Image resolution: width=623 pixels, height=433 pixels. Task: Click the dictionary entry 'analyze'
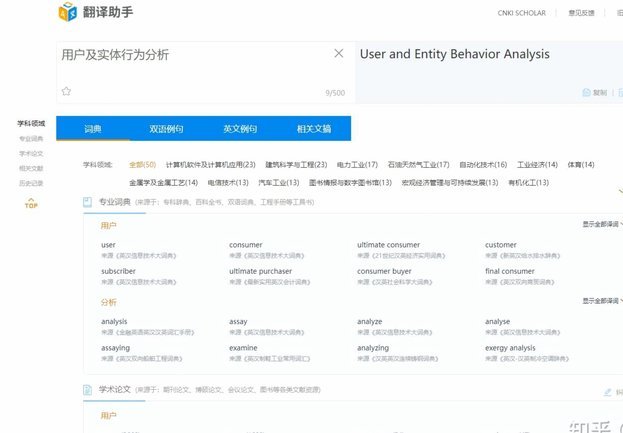[x=370, y=322]
